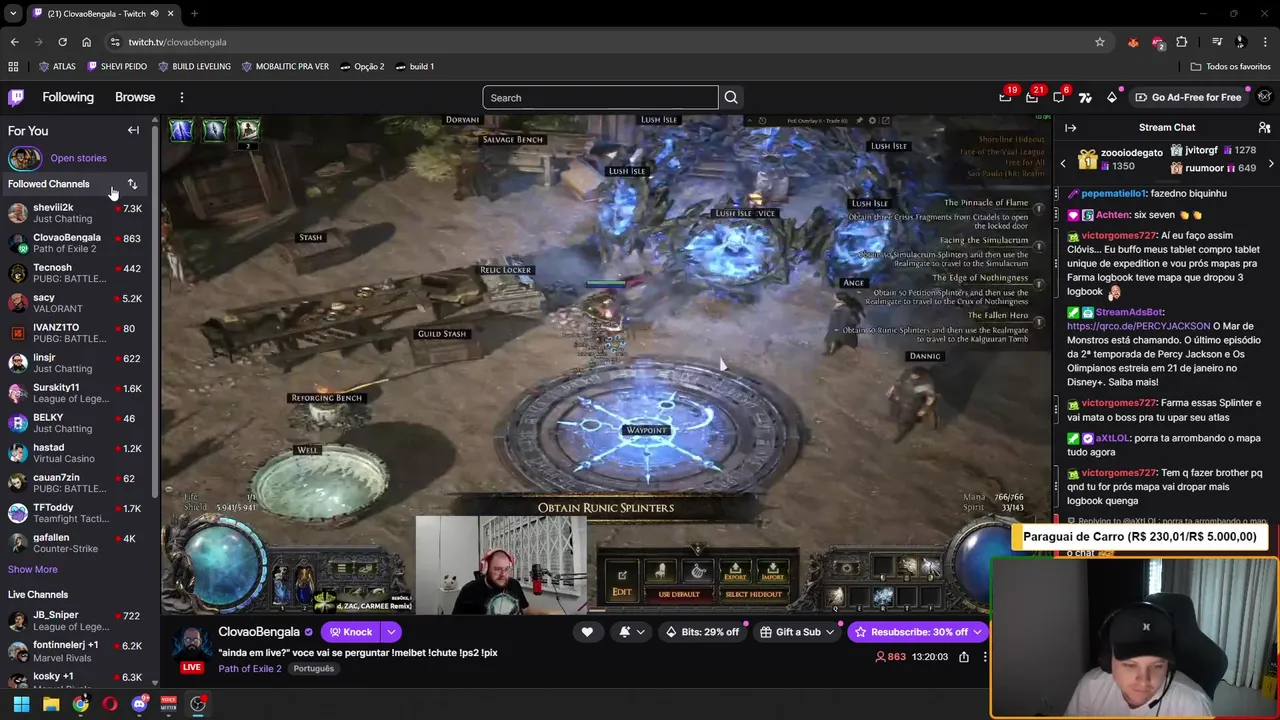Viewport: 1280px width, 720px height.
Task: Open the MOBALITIC PRA VER bookmark
Action: pyautogui.click(x=284, y=66)
